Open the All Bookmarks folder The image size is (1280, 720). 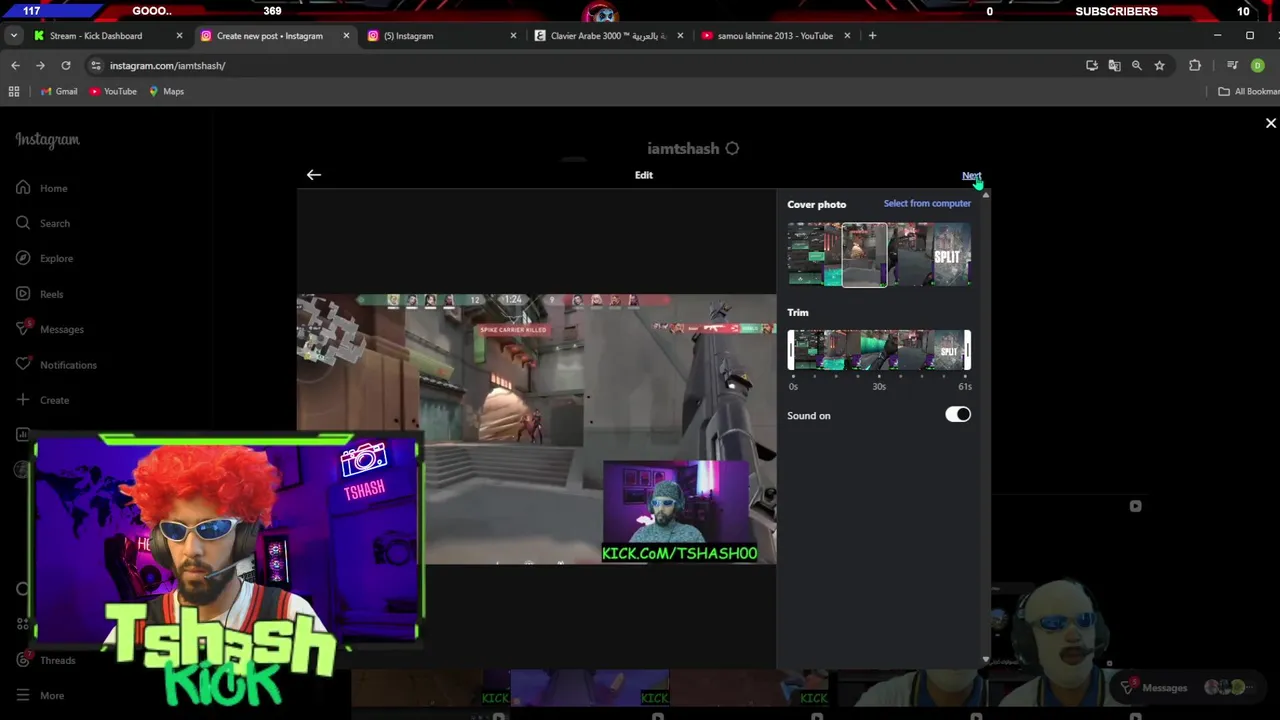point(1249,91)
